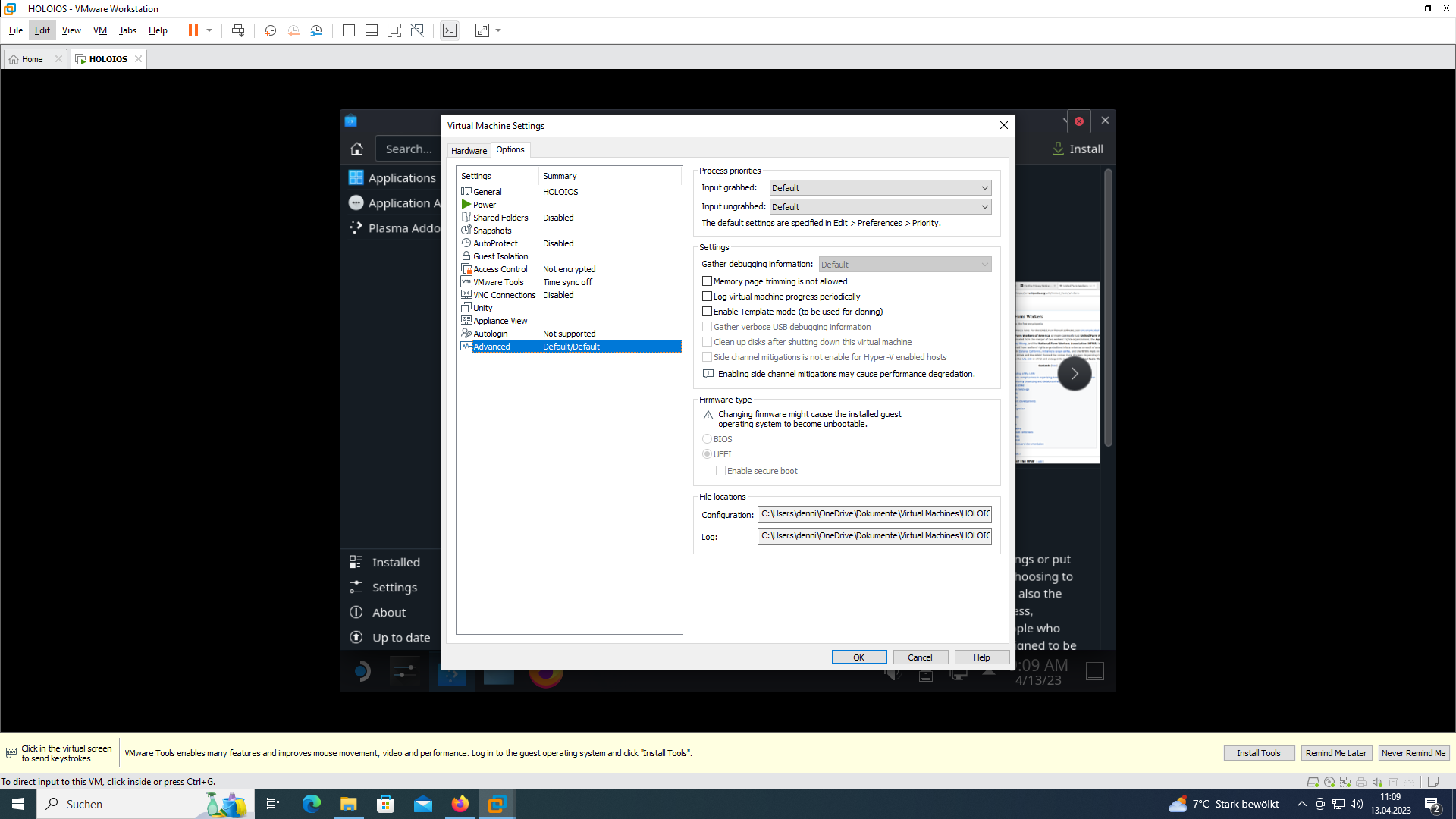Dismiss the reminder with Never Remind Me

(1414, 753)
